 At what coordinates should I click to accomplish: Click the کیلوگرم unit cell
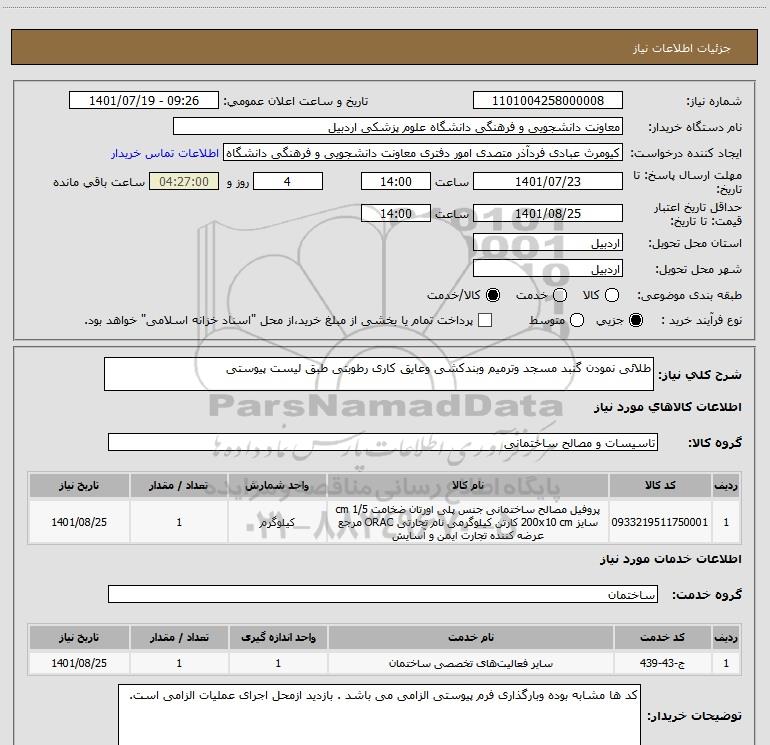click(x=277, y=522)
